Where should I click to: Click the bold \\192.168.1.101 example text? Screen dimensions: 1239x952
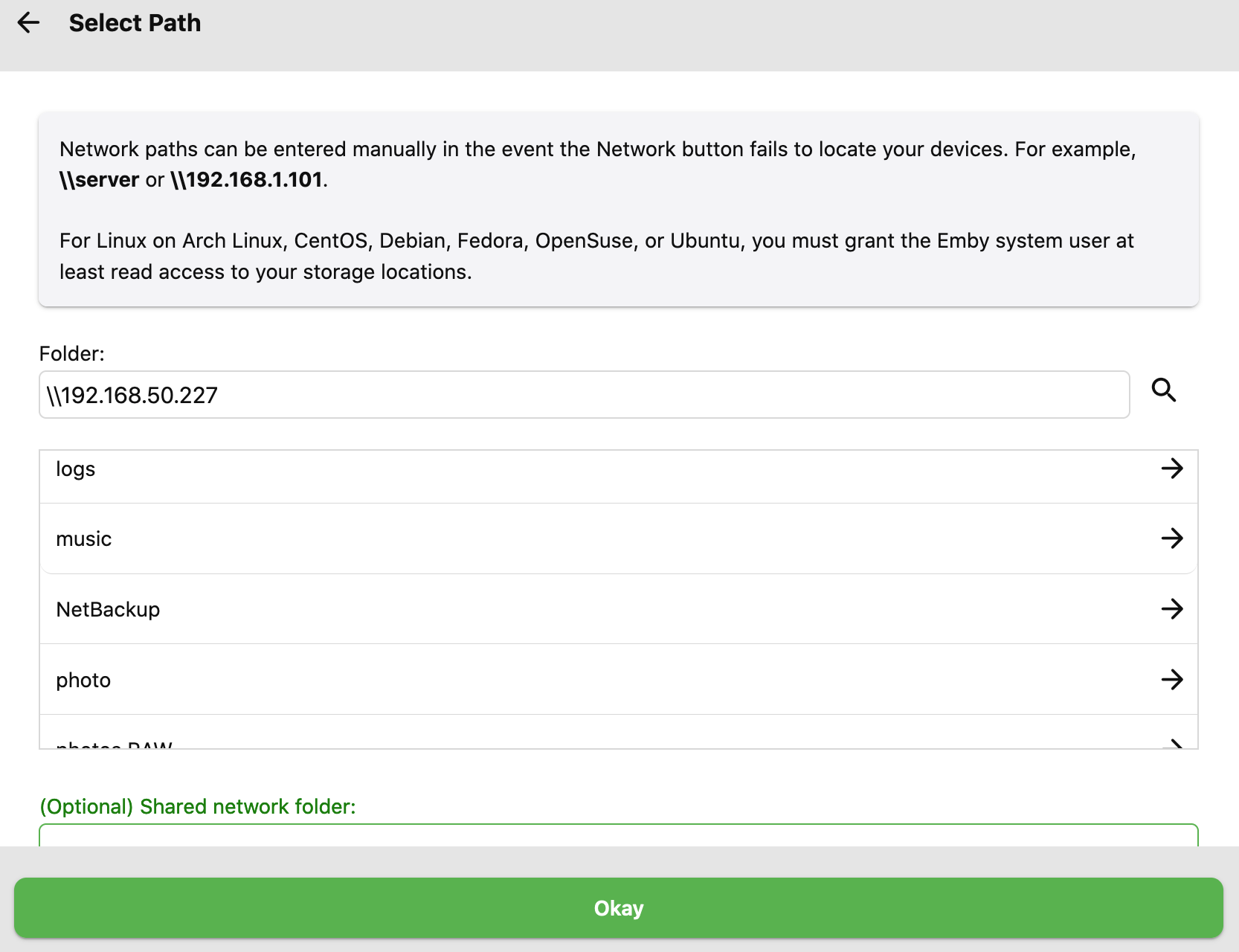click(247, 180)
